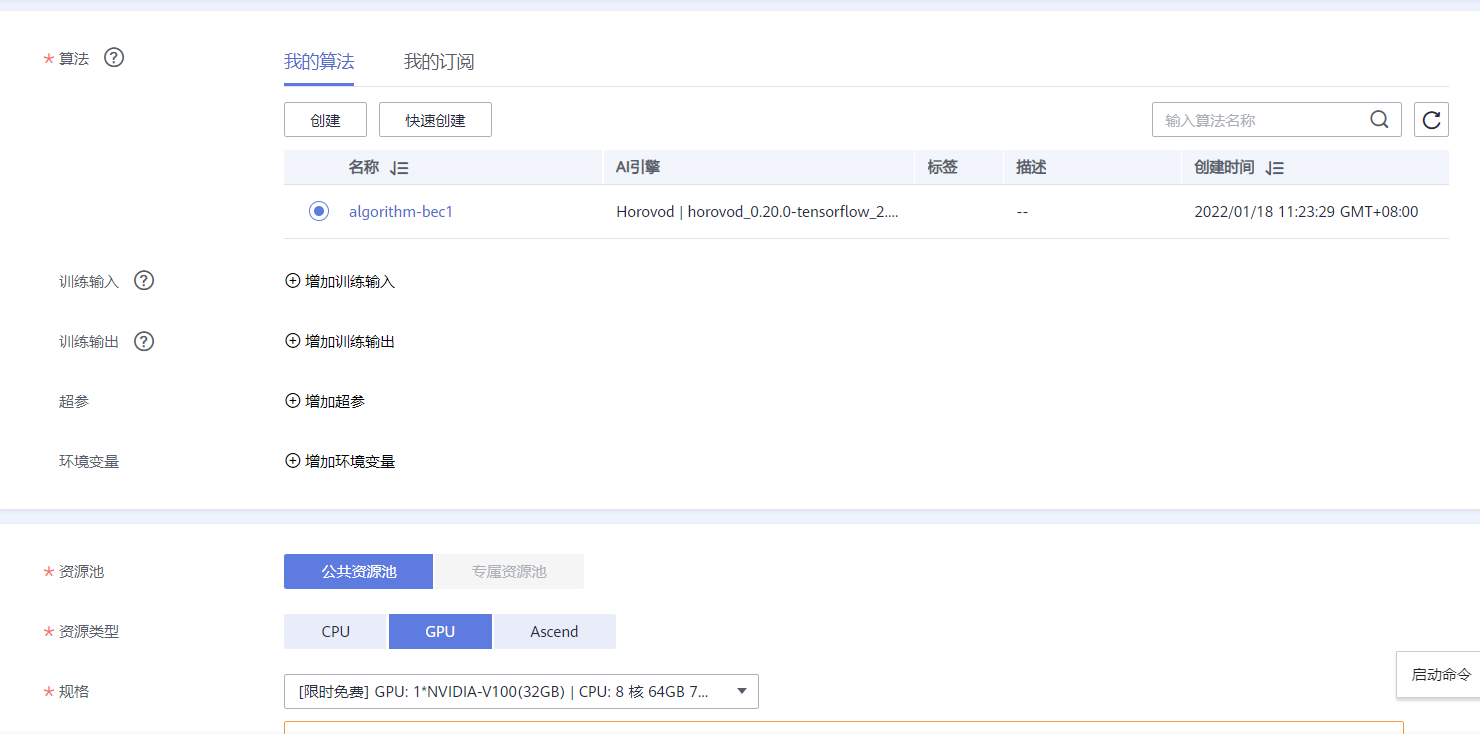1480x734 pixels.
Task: Click plus icon for 增加环境变量
Action: pos(293,461)
